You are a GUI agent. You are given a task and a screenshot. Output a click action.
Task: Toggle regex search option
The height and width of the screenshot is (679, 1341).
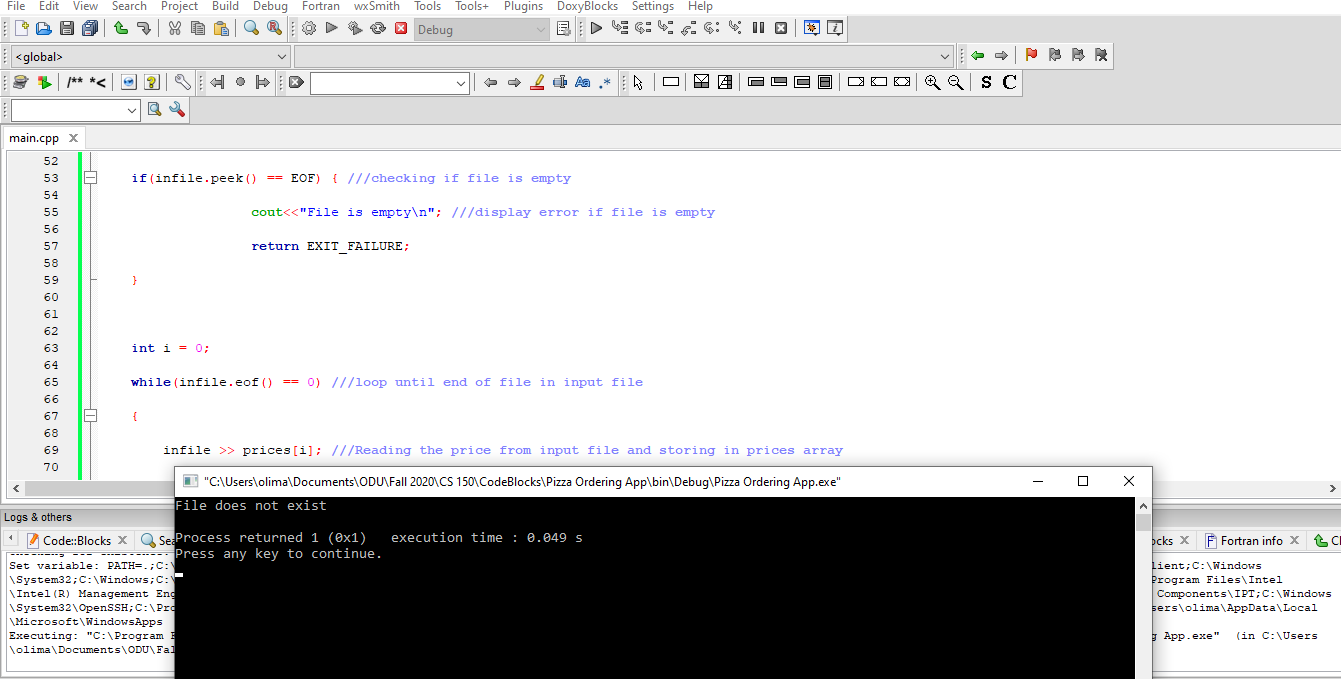(x=605, y=82)
